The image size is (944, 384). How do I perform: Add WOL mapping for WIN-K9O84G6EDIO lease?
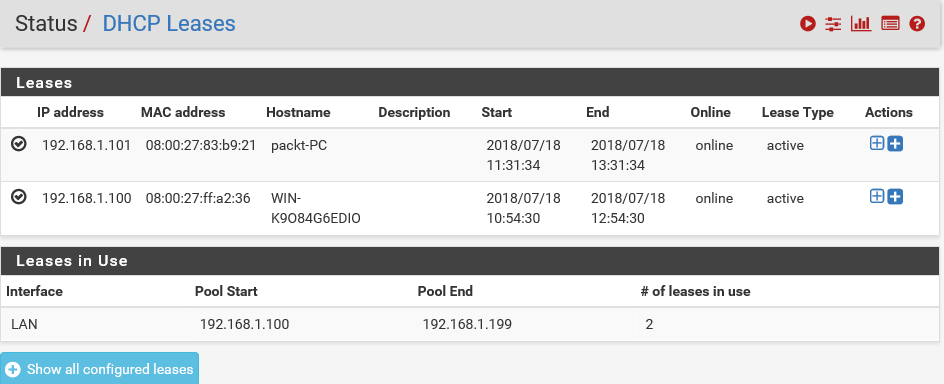click(x=895, y=196)
